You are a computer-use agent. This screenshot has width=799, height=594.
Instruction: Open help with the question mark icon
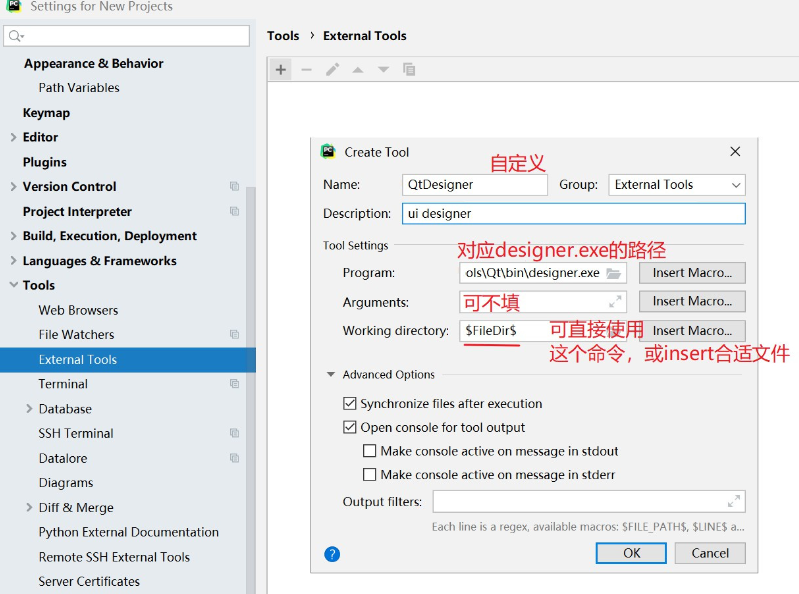pyautogui.click(x=332, y=554)
